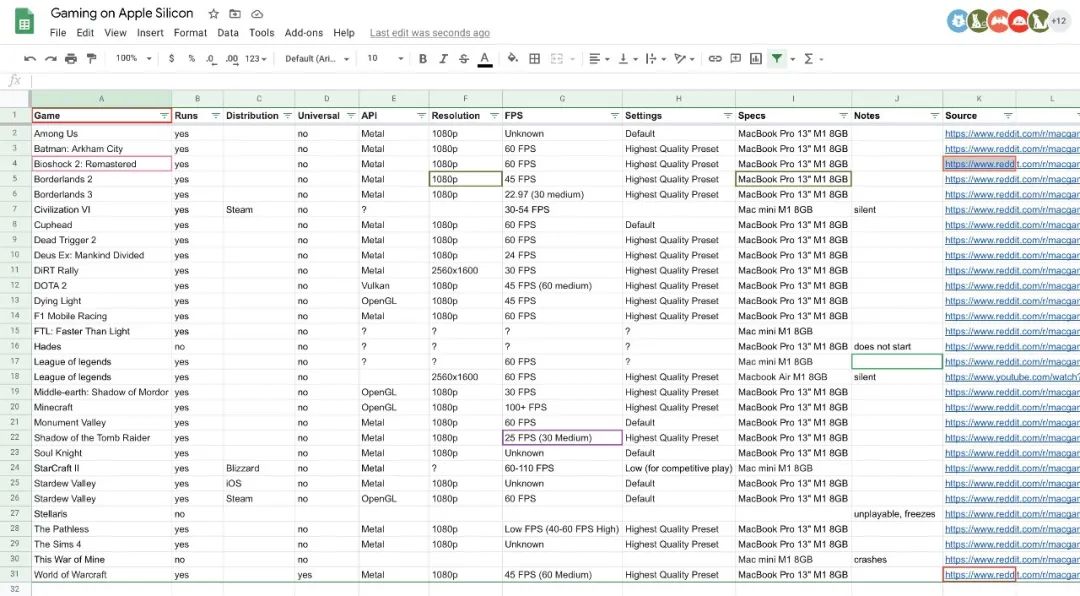Select column G by its header
1080x596 pixels.
click(x=562, y=99)
